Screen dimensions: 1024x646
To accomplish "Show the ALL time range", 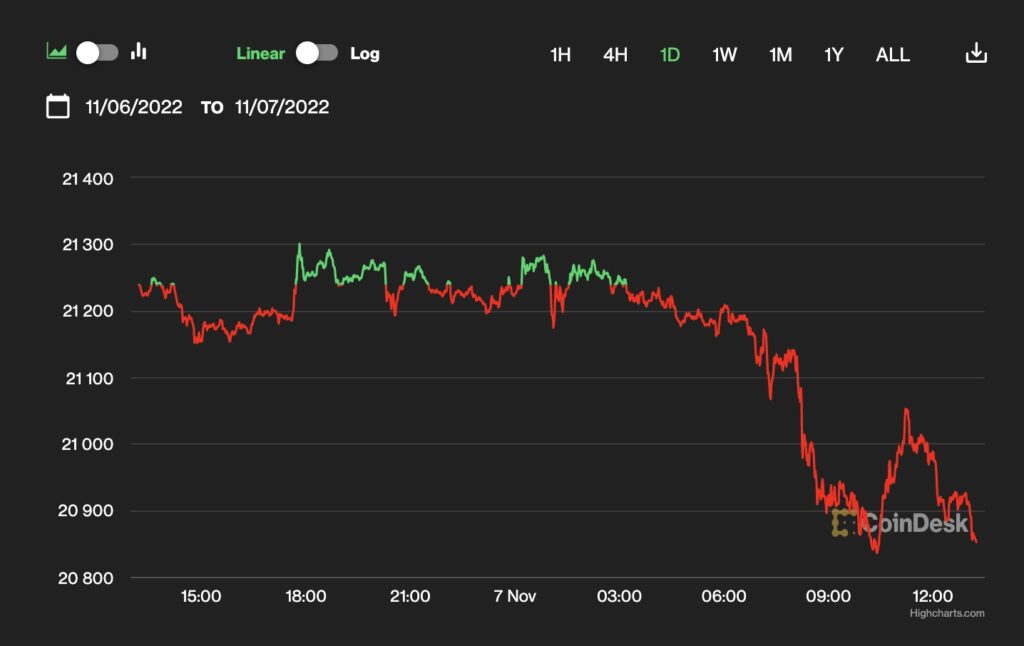I will [892, 55].
